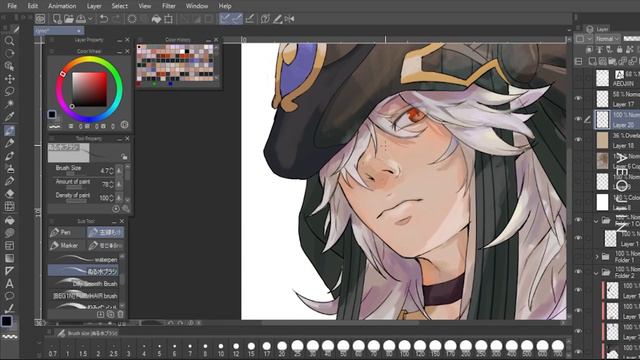
Task: Adjust Brush Size stepper arrows
Action: point(111,171)
